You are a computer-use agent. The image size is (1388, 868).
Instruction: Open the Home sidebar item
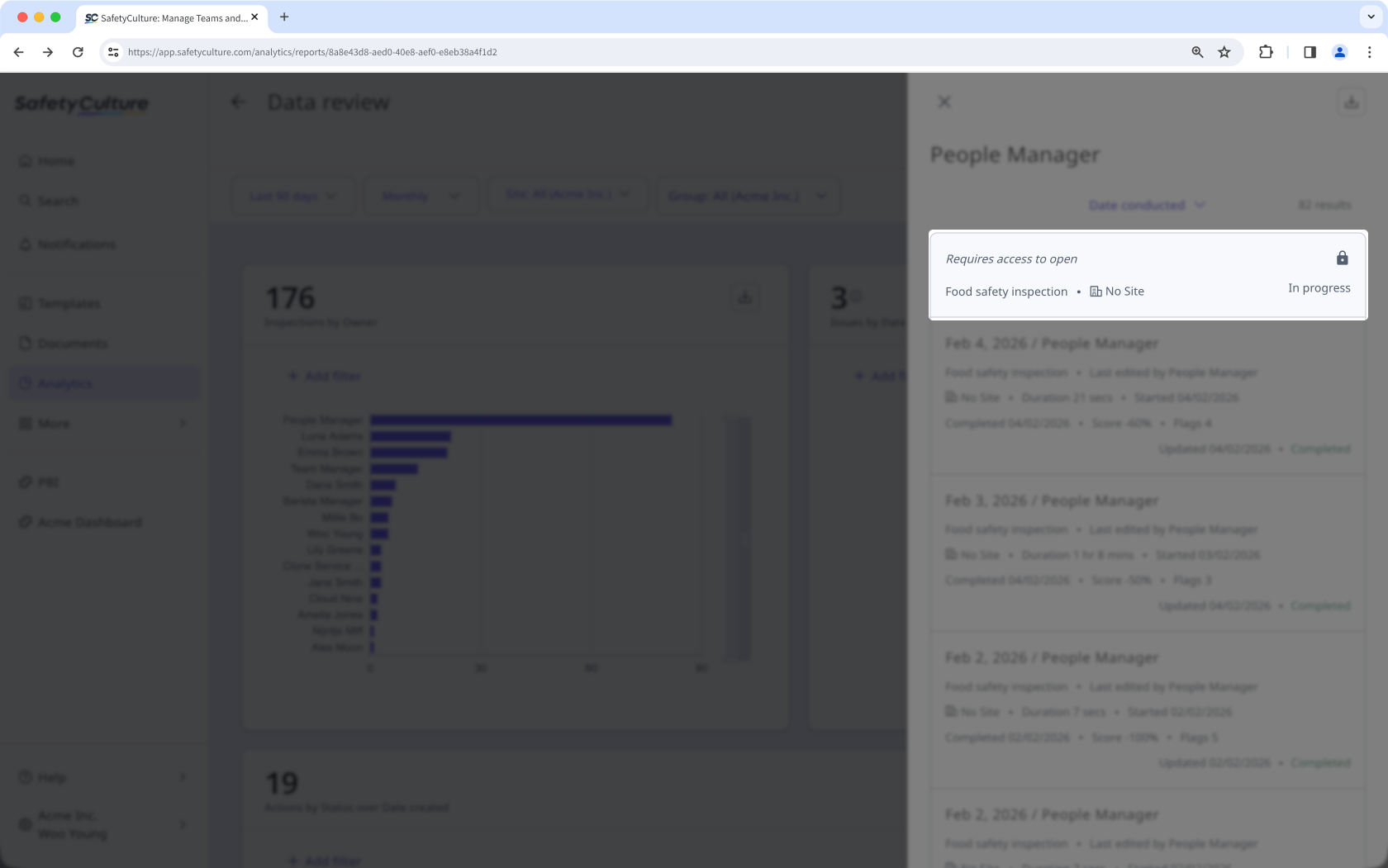click(104, 161)
